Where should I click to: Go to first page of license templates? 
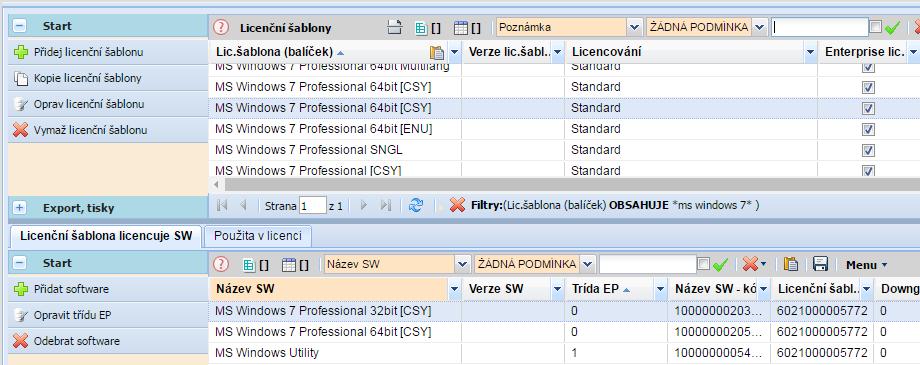(222, 205)
